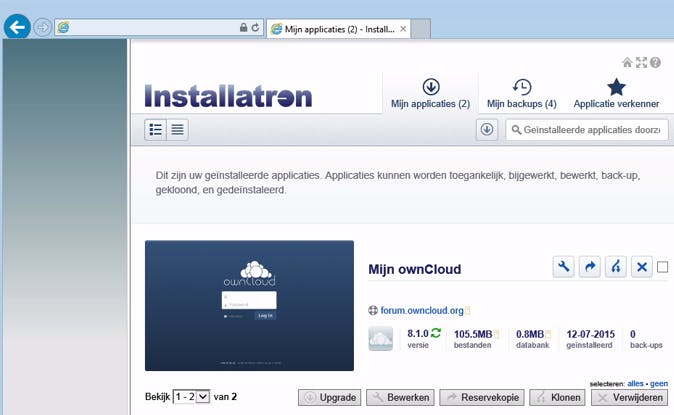The width and height of the screenshot is (674, 415).
Task: Visit the forum.owncloud.org link
Action: (422, 310)
